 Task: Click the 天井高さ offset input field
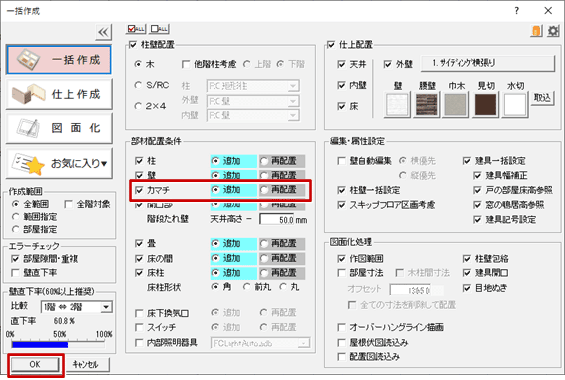coord(283,220)
